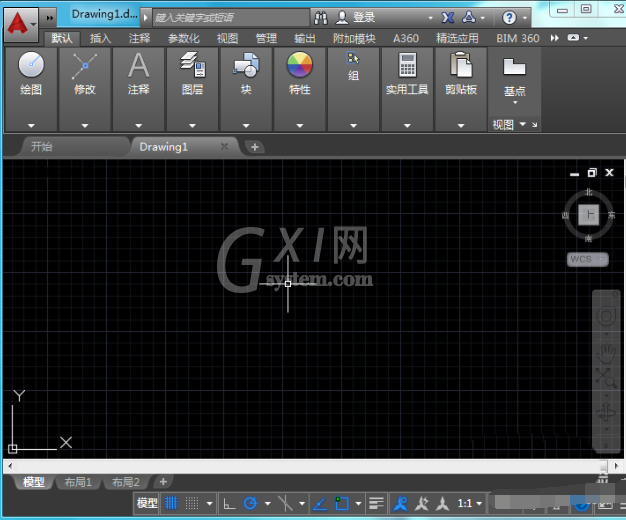Expand the 特性 panel dropdown arrow

pyautogui.click(x=300, y=125)
